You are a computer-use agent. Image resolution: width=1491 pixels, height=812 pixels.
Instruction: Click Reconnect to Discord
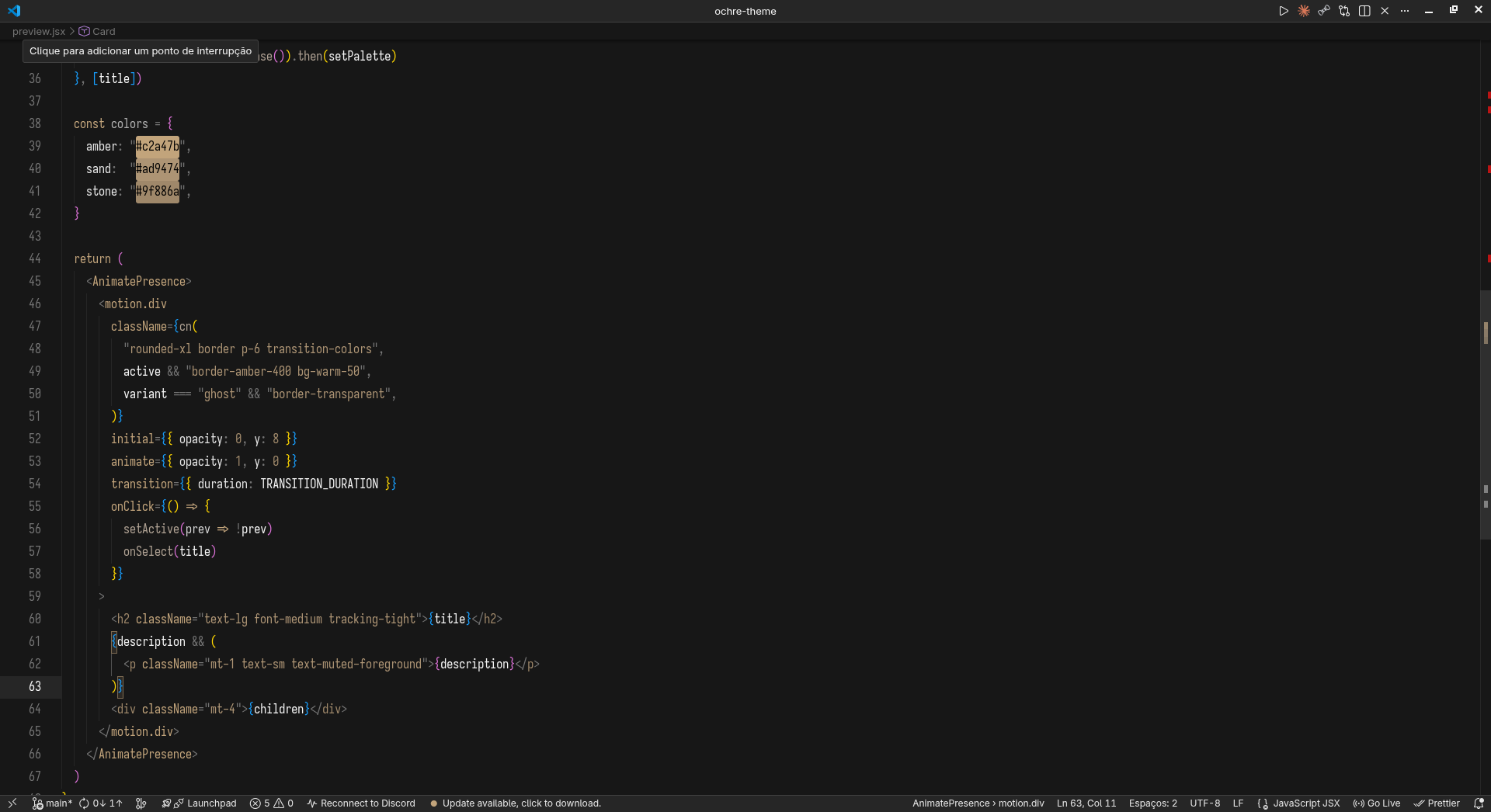(x=361, y=803)
